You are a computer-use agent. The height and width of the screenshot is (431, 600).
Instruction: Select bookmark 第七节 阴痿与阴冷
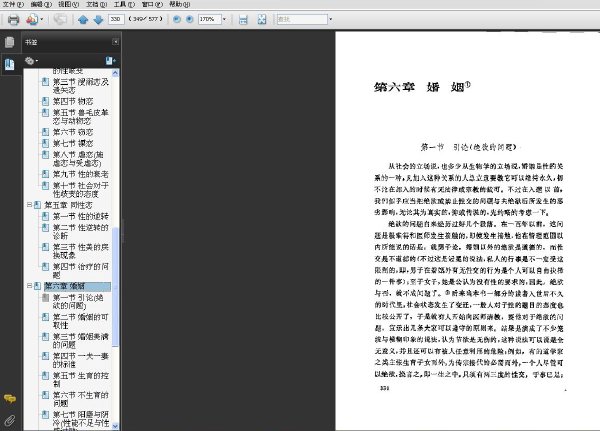pyautogui.click(x=81, y=420)
